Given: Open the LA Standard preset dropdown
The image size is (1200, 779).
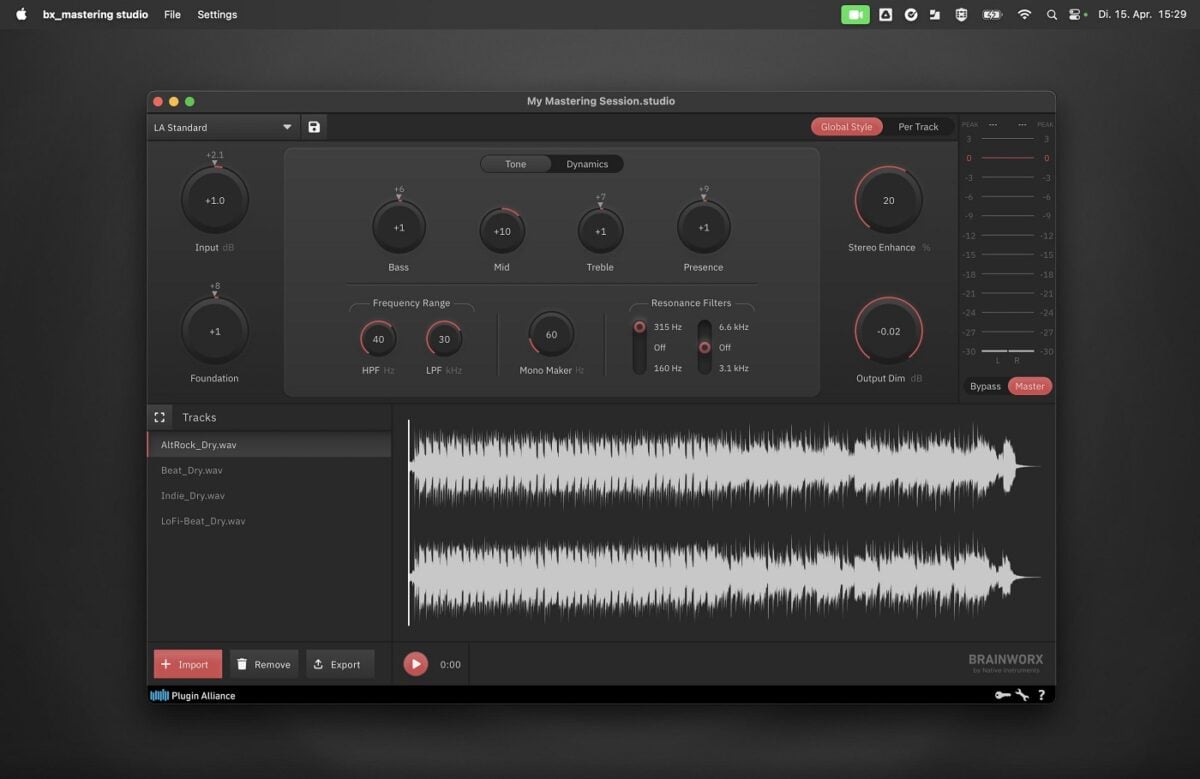Looking at the screenshot, I should click(222, 126).
